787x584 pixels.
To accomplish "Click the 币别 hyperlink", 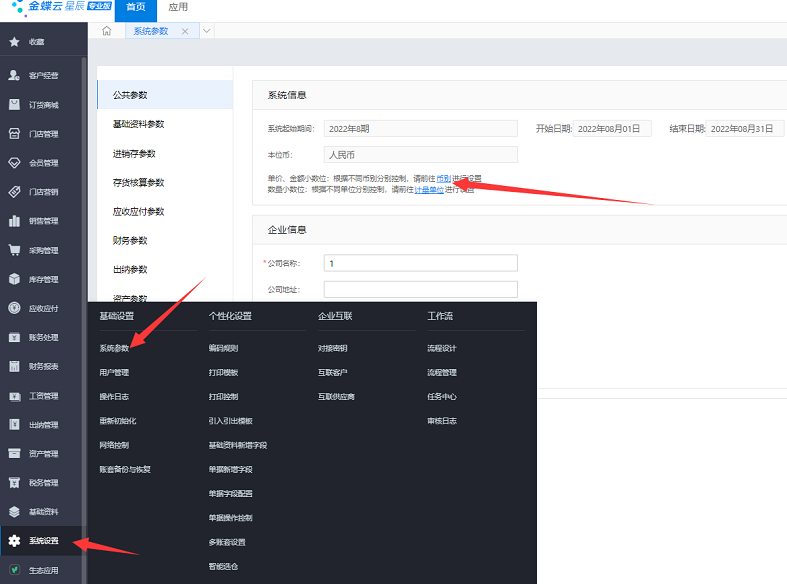I will click(443, 178).
